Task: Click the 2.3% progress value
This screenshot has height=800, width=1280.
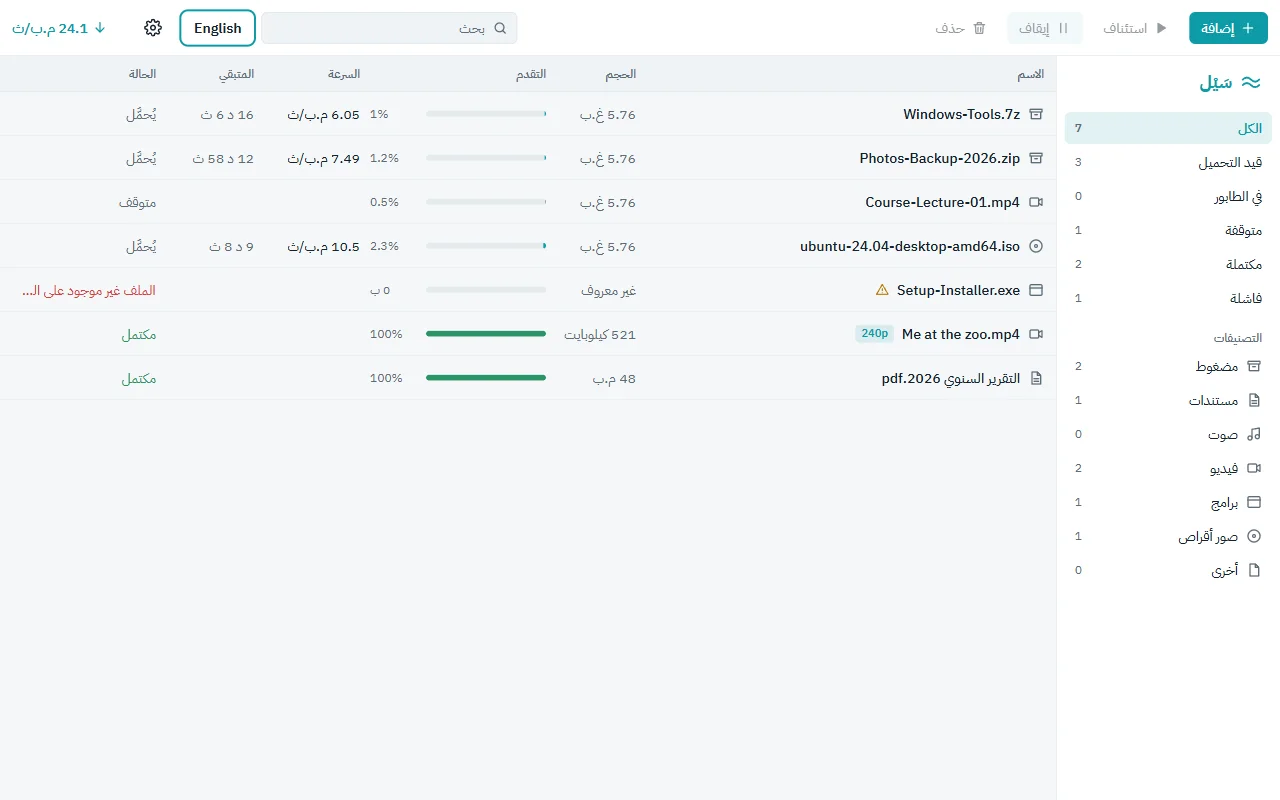Action: [x=384, y=246]
